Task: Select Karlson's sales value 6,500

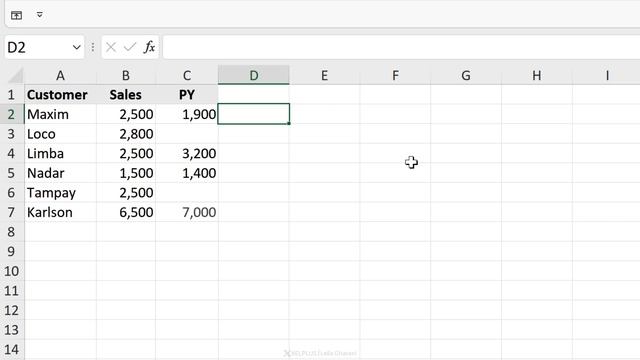Action: click(x=126, y=212)
